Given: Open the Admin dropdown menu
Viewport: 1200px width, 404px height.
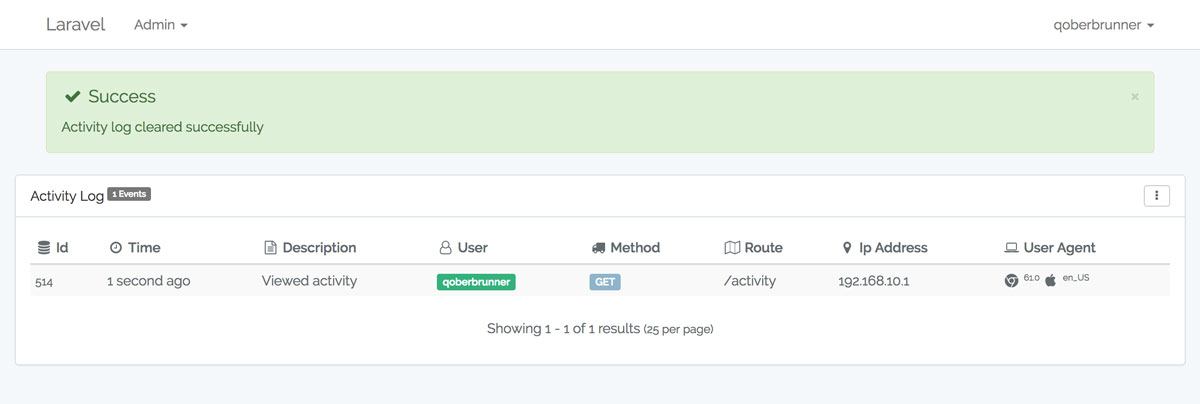Looking at the screenshot, I should 161,24.
